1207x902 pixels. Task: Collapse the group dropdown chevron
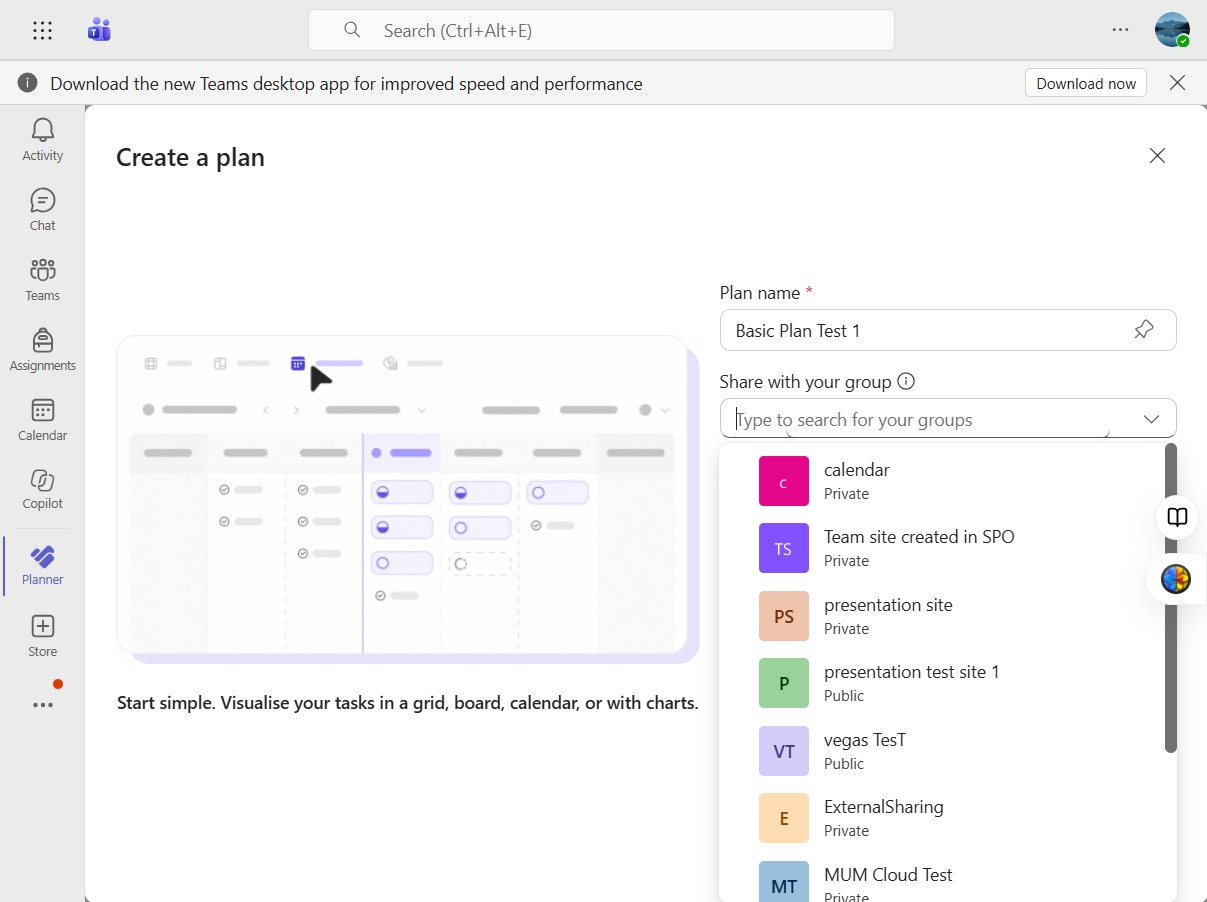tap(1151, 419)
